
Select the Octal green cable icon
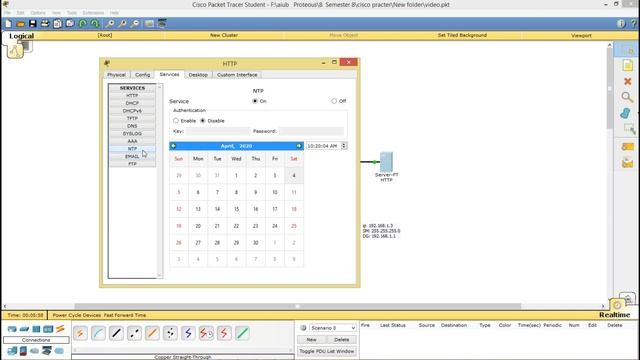242,333
